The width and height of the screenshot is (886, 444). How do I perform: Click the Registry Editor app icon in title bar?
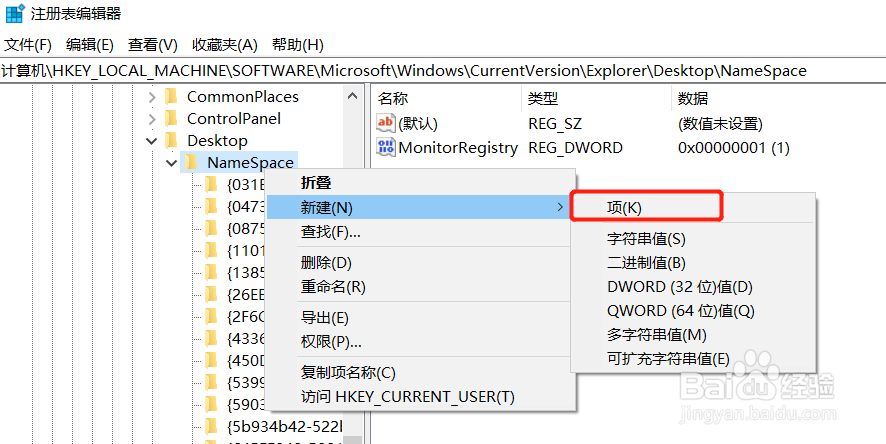pyautogui.click(x=15, y=13)
